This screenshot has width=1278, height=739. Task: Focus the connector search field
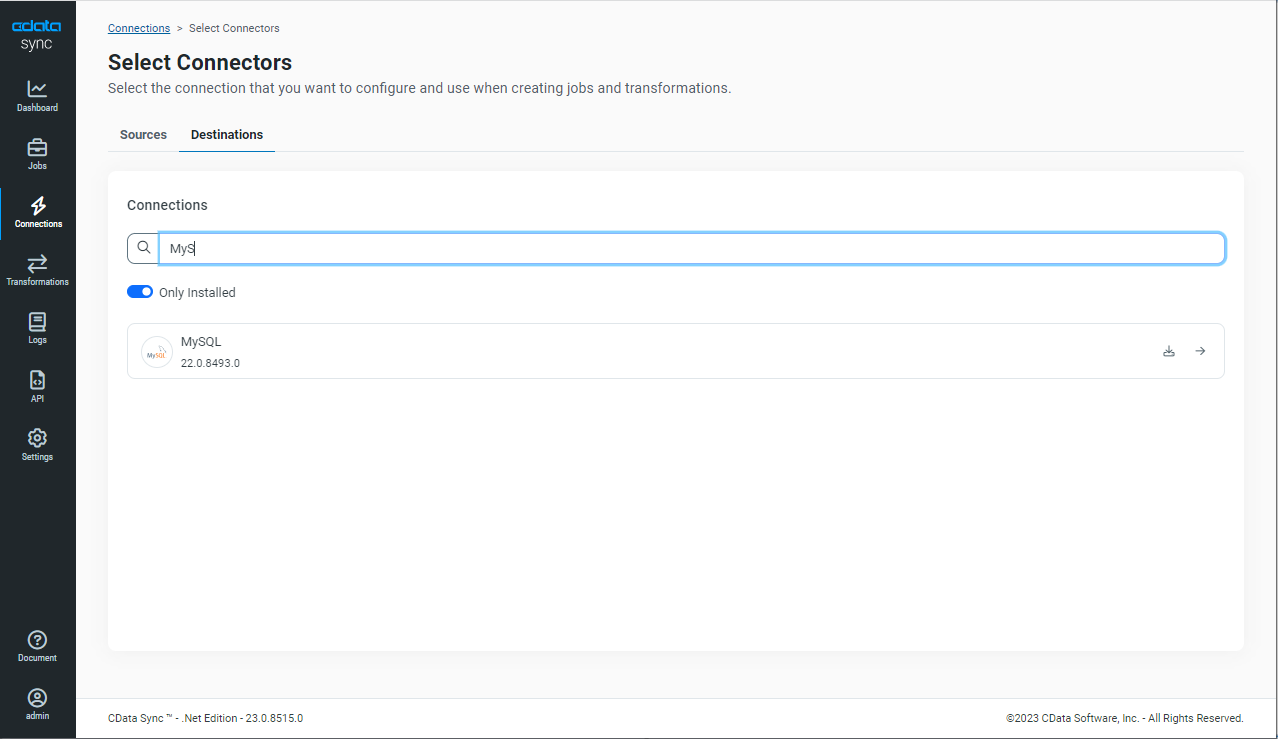tap(690, 249)
